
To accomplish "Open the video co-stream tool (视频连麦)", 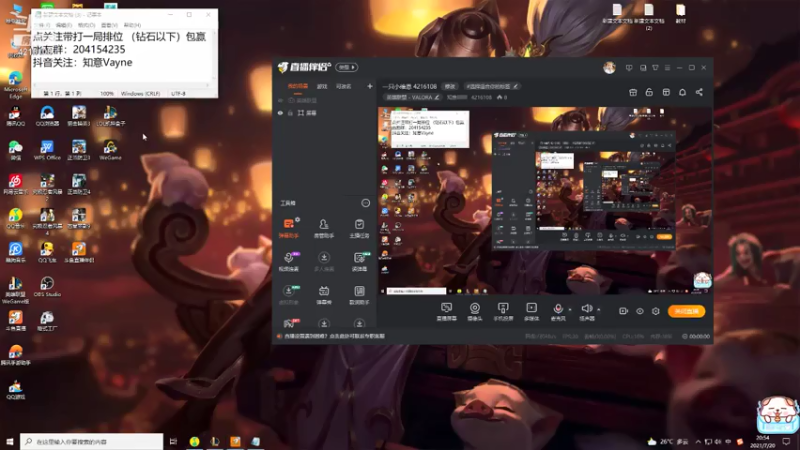I will tap(289, 261).
